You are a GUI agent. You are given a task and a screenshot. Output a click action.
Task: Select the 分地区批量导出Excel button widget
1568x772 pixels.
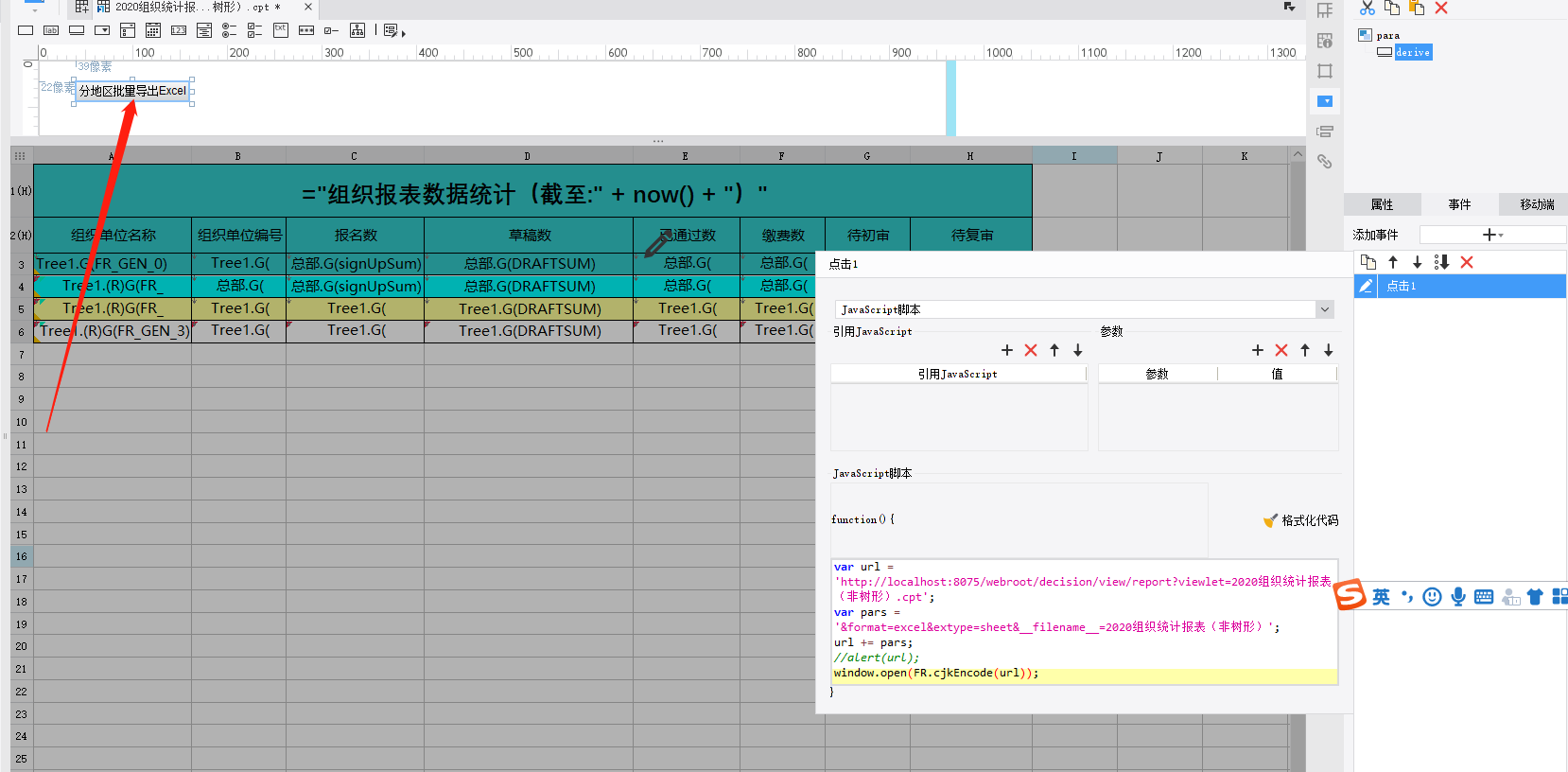click(132, 91)
